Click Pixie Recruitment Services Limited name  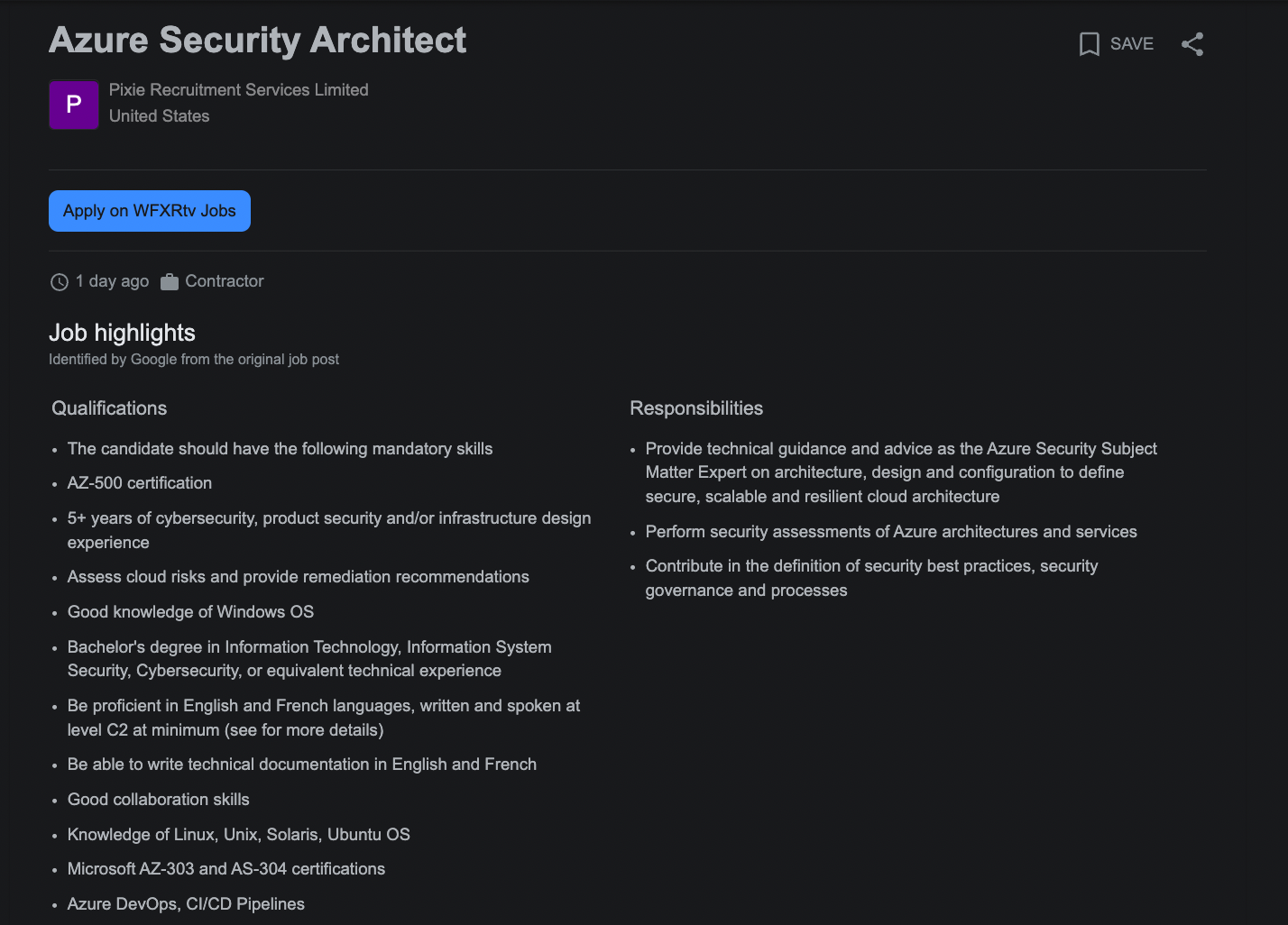coord(238,90)
